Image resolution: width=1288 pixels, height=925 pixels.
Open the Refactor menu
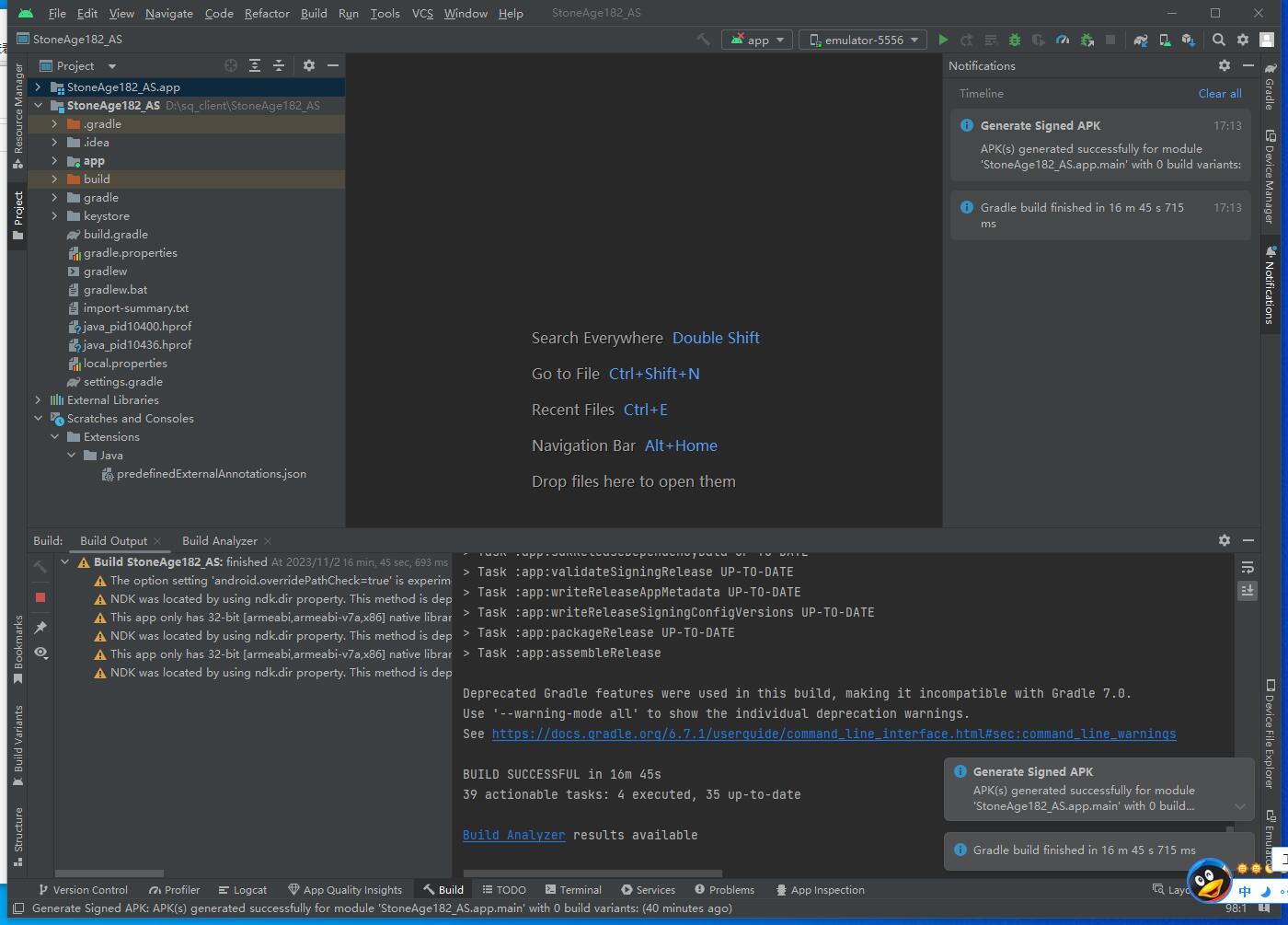click(x=267, y=13)
